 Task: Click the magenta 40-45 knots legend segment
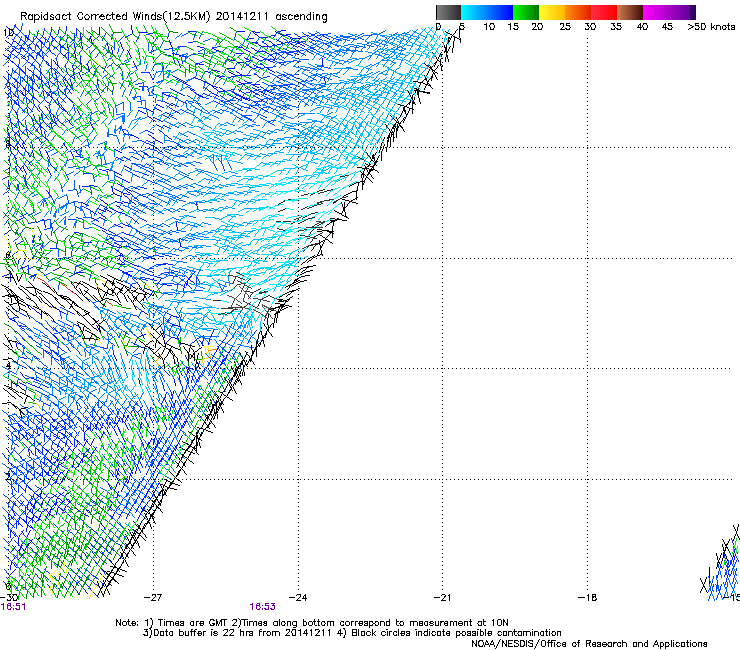point(656,12)
